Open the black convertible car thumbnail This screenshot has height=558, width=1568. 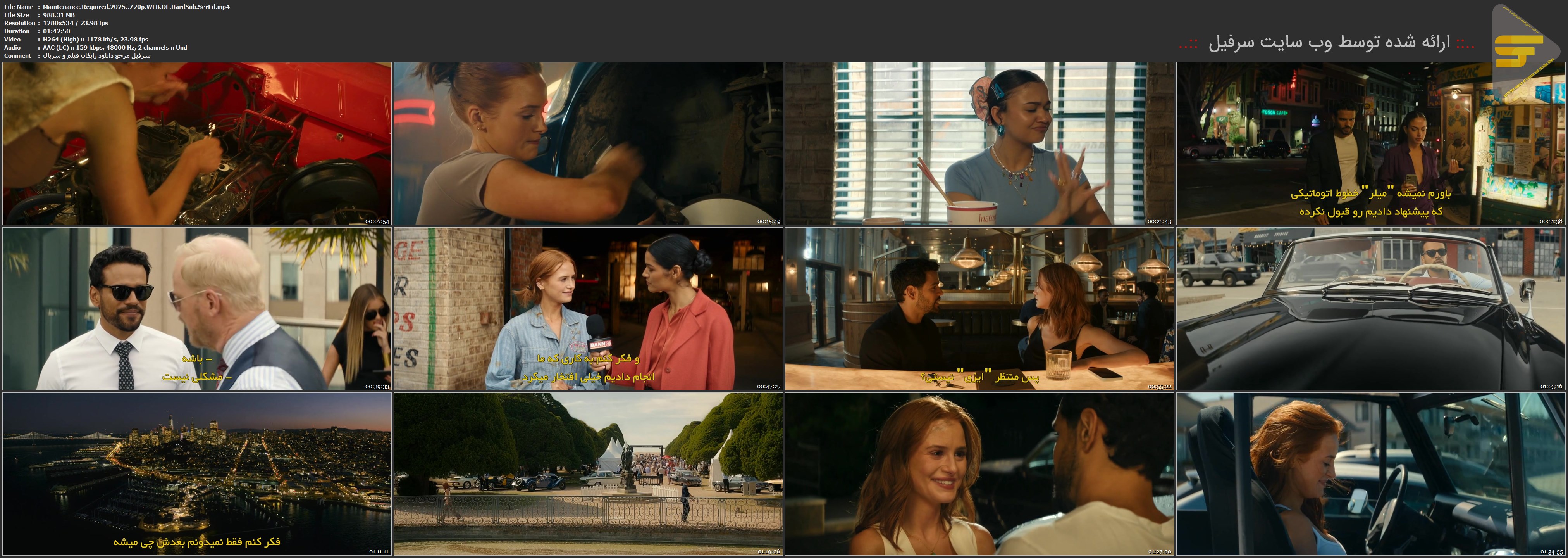(1371, 309)
